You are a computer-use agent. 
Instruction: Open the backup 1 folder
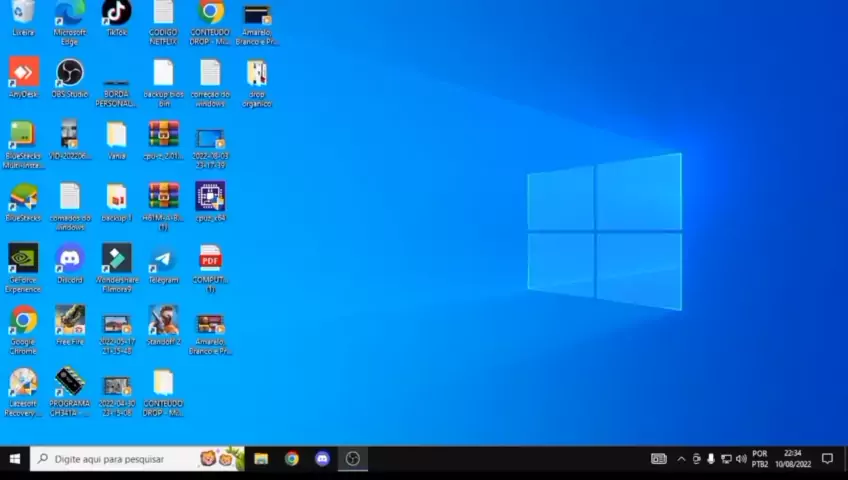coord(117,202)
